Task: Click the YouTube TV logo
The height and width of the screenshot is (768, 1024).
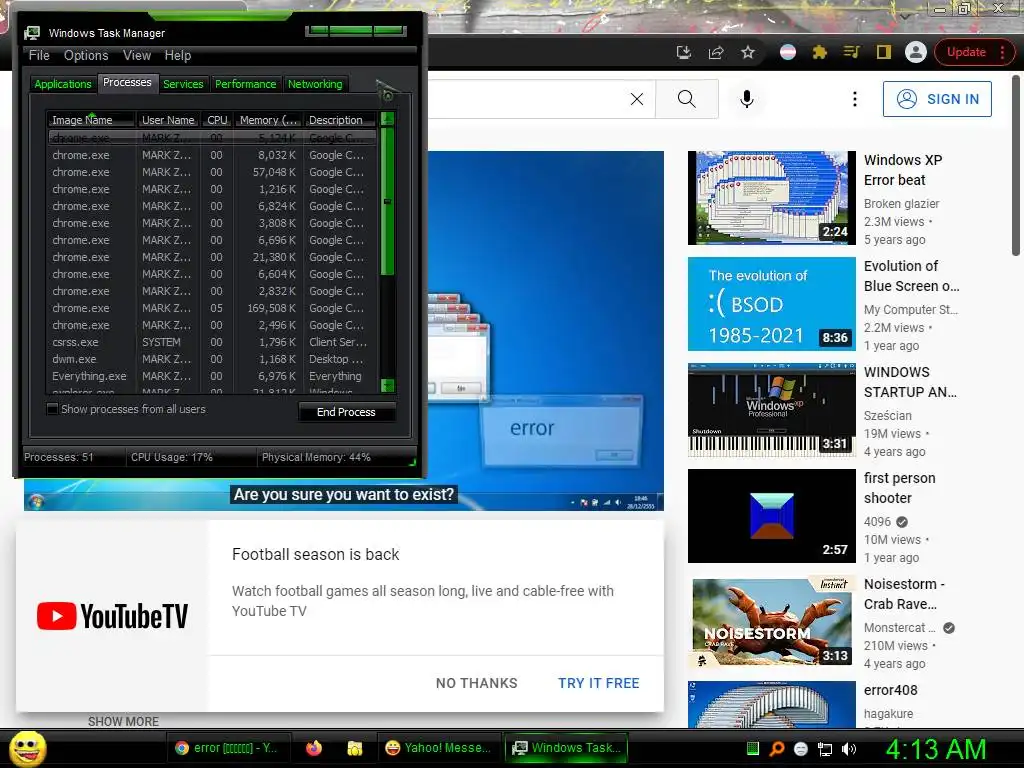Action: point(112,616)
